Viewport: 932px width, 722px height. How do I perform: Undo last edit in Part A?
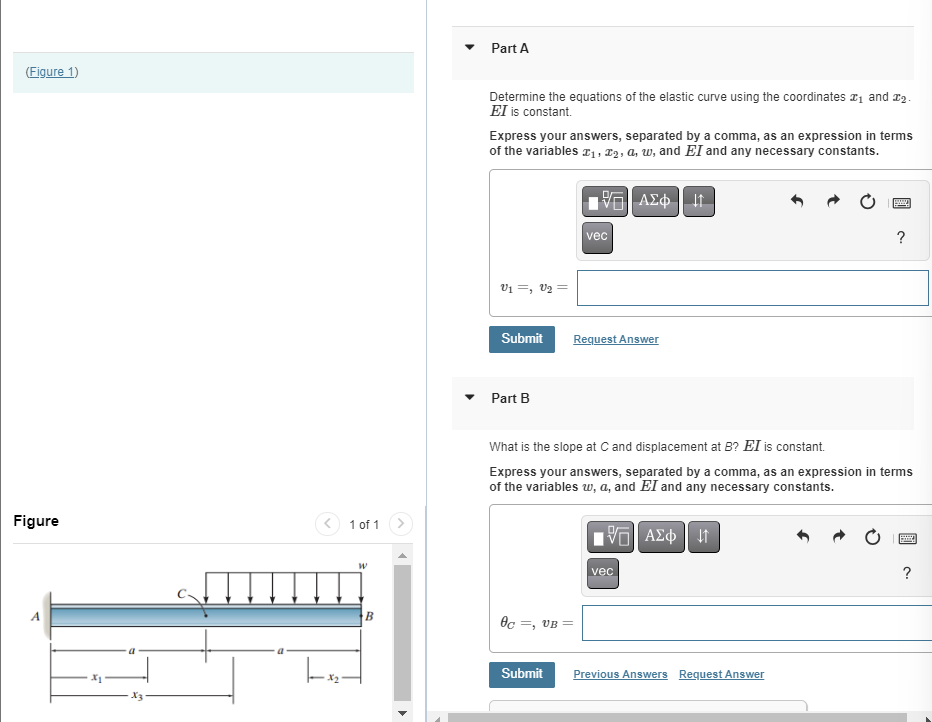[797, 201]
